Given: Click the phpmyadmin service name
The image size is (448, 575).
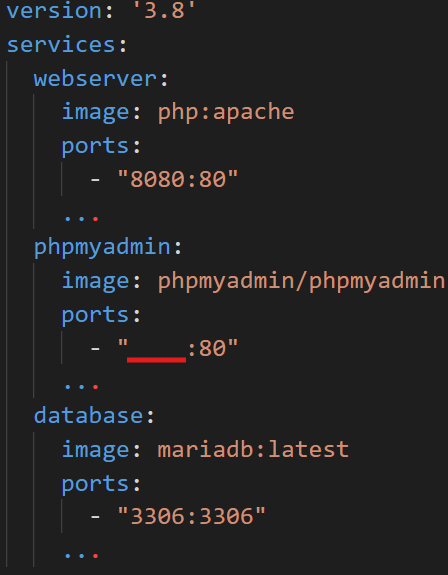Looking at the screenshot, I should tap(102, 248).
